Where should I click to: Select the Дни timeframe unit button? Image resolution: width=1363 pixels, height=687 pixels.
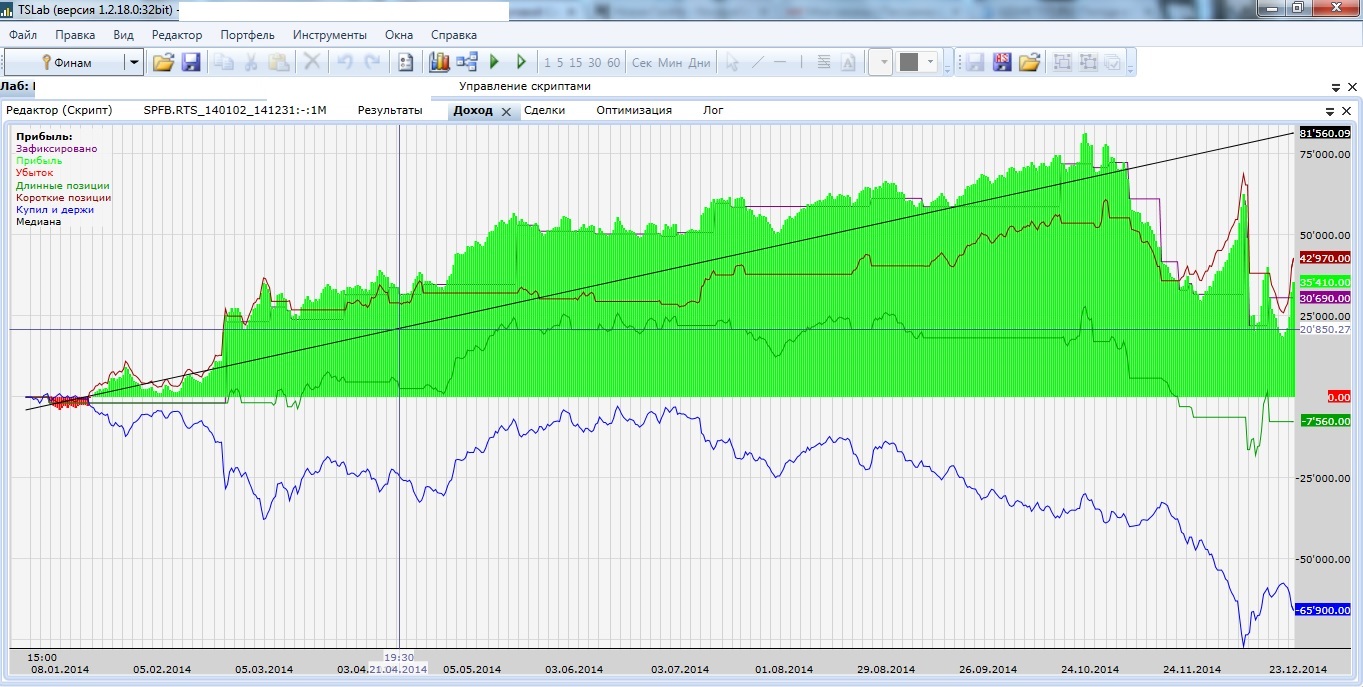[699, 62]
